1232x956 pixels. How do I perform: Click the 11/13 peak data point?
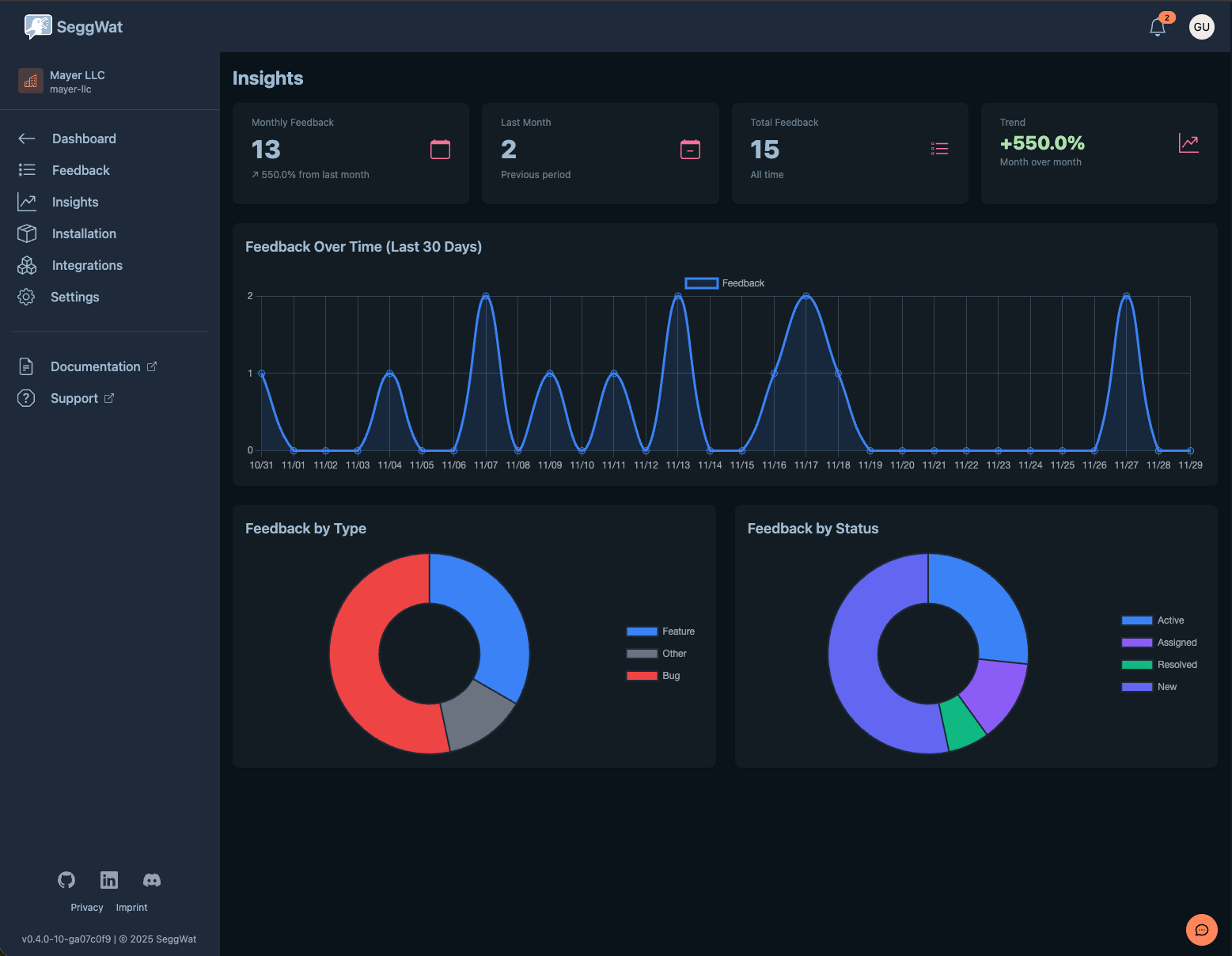point(678,296)
